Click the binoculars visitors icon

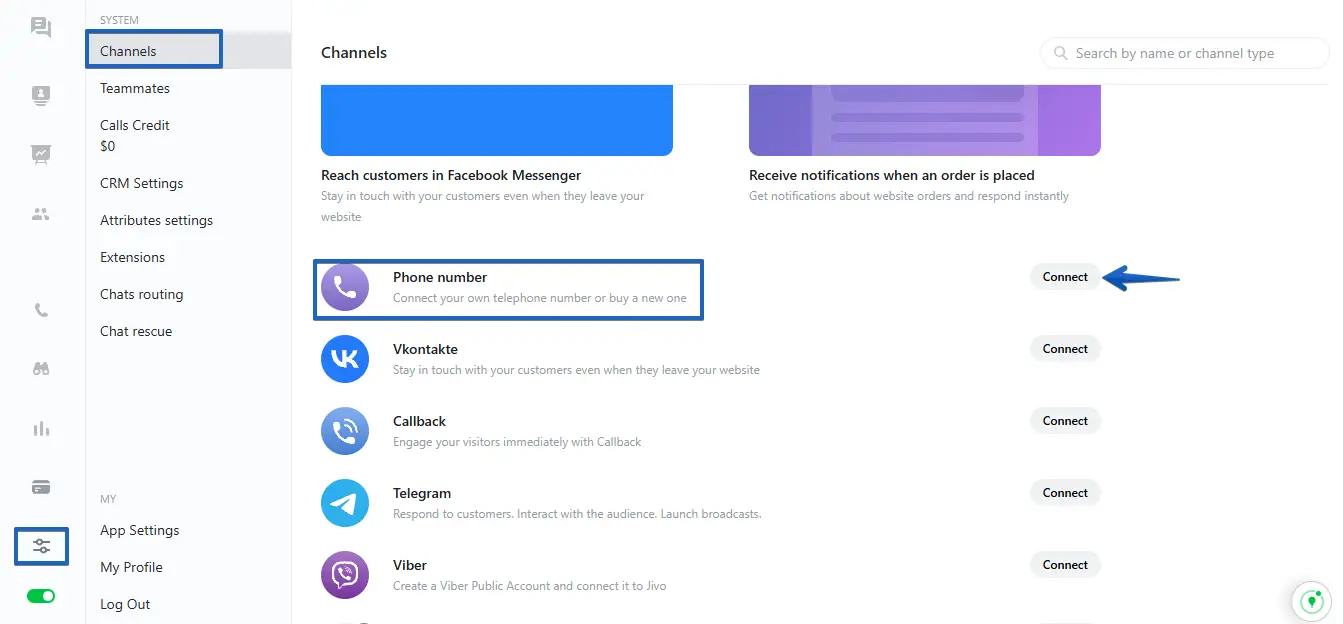[41, 369]
